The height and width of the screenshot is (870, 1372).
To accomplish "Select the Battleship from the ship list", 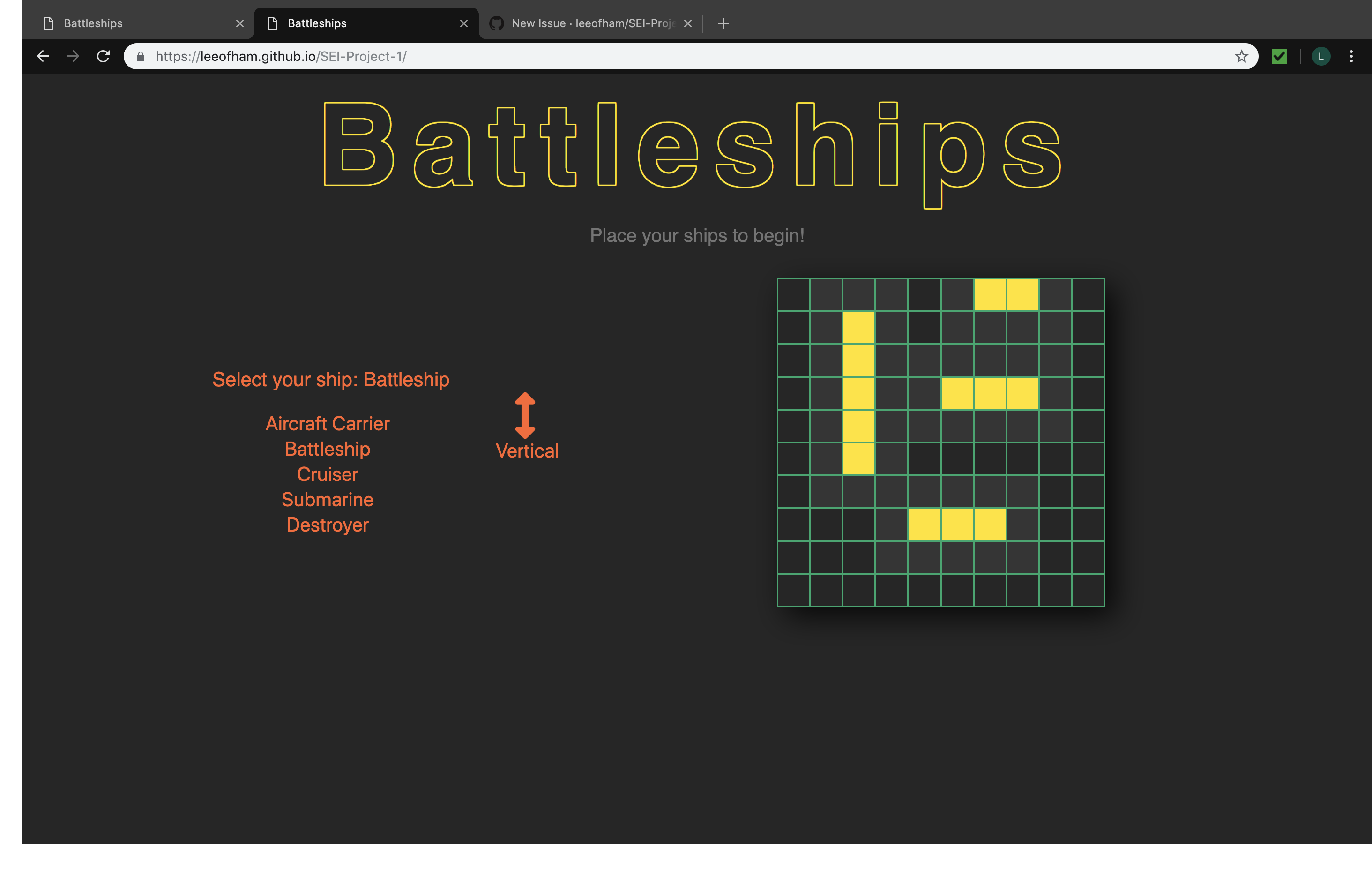I will pos(328,449).
